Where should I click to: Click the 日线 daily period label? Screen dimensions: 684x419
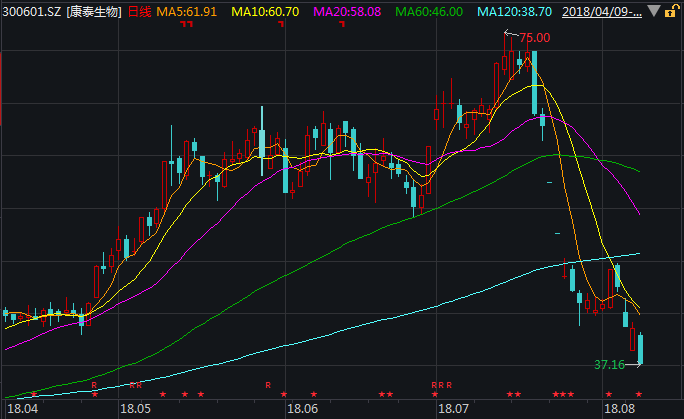pyautogui.click(x=139, y=12)
